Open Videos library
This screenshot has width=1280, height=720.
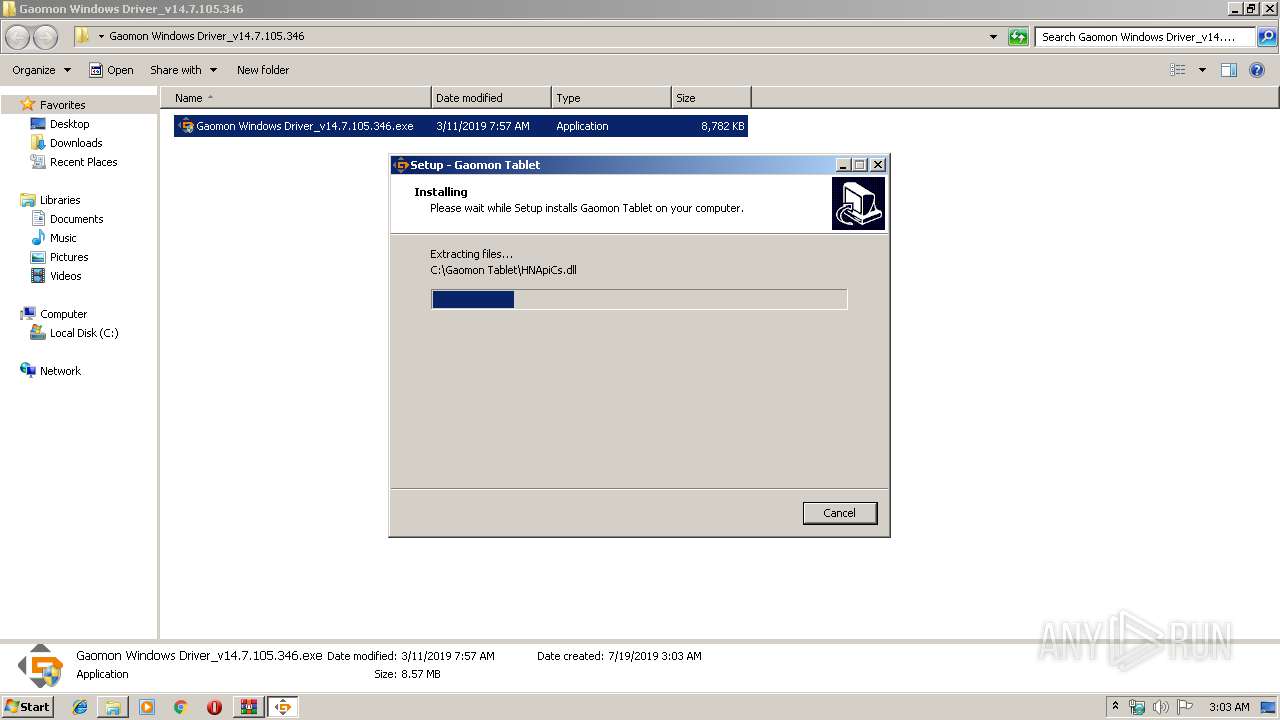coord(66,276)
